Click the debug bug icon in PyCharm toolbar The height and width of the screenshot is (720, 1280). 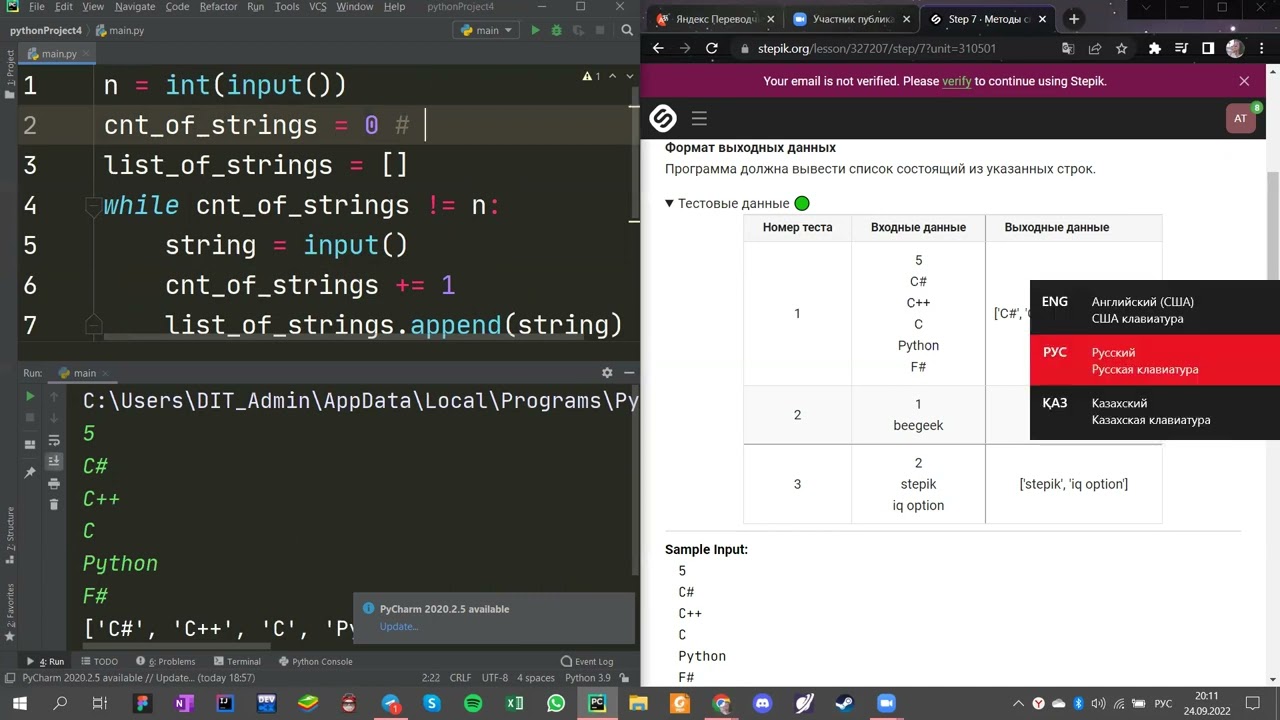pyautogui.click(x=555, y=30)
